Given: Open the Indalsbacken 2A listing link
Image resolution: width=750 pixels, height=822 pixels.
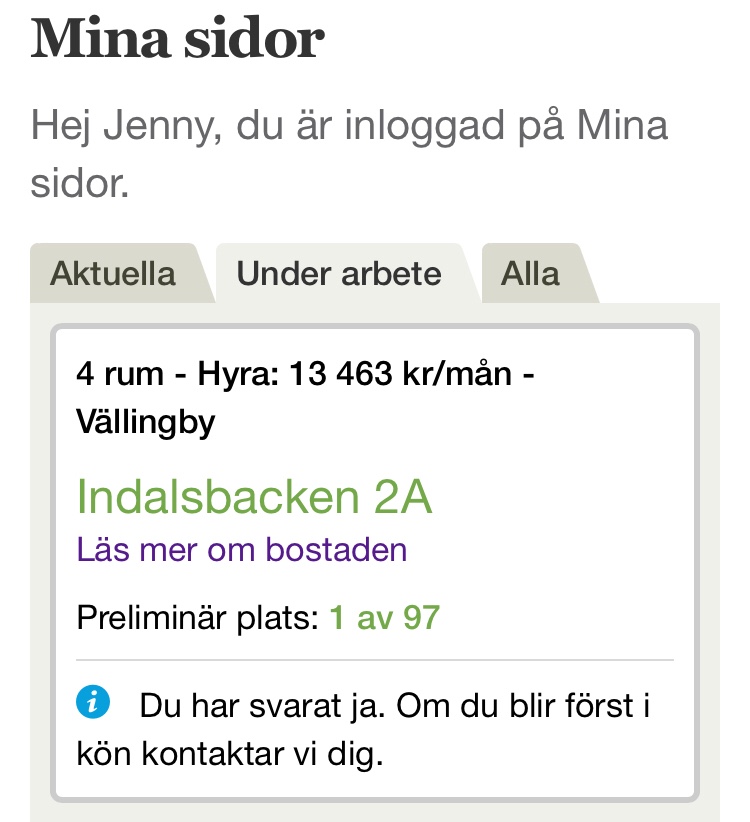Looking at the screenshot, I should coord(254,496).
